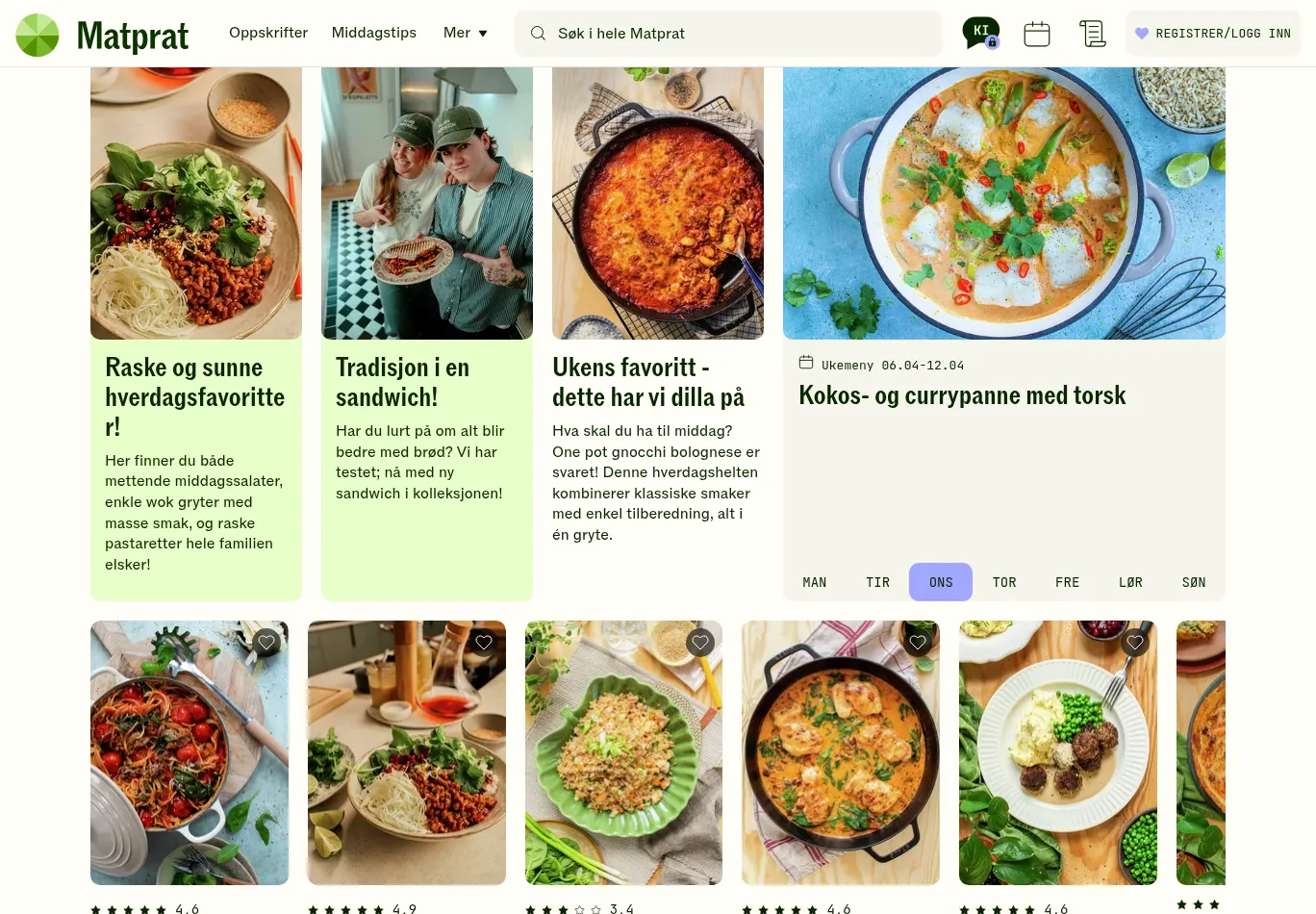1316x914 pixels.
Task: Switch weekly menu to MAN
Action: coord(815,582)
